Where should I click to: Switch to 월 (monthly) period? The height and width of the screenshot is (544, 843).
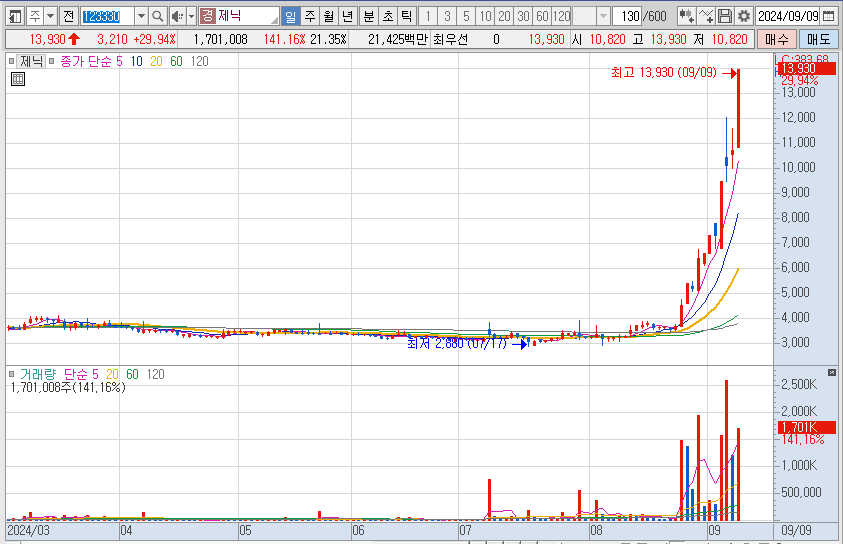(x=328, y=16)
